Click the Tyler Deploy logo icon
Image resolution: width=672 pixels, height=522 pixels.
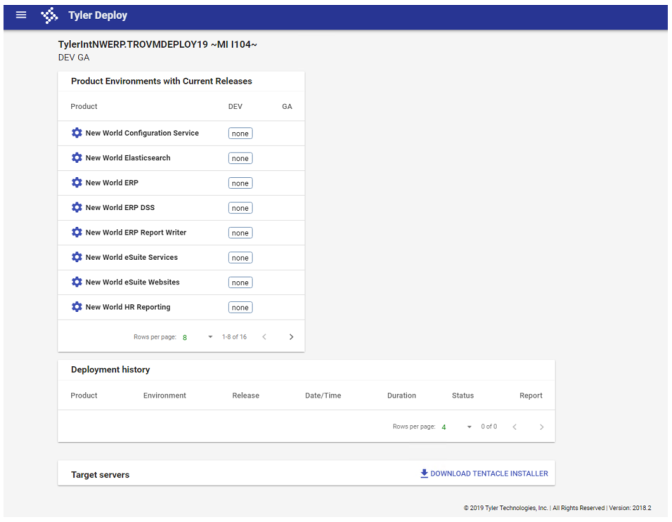pyautogui.click(x=49, y=15)
